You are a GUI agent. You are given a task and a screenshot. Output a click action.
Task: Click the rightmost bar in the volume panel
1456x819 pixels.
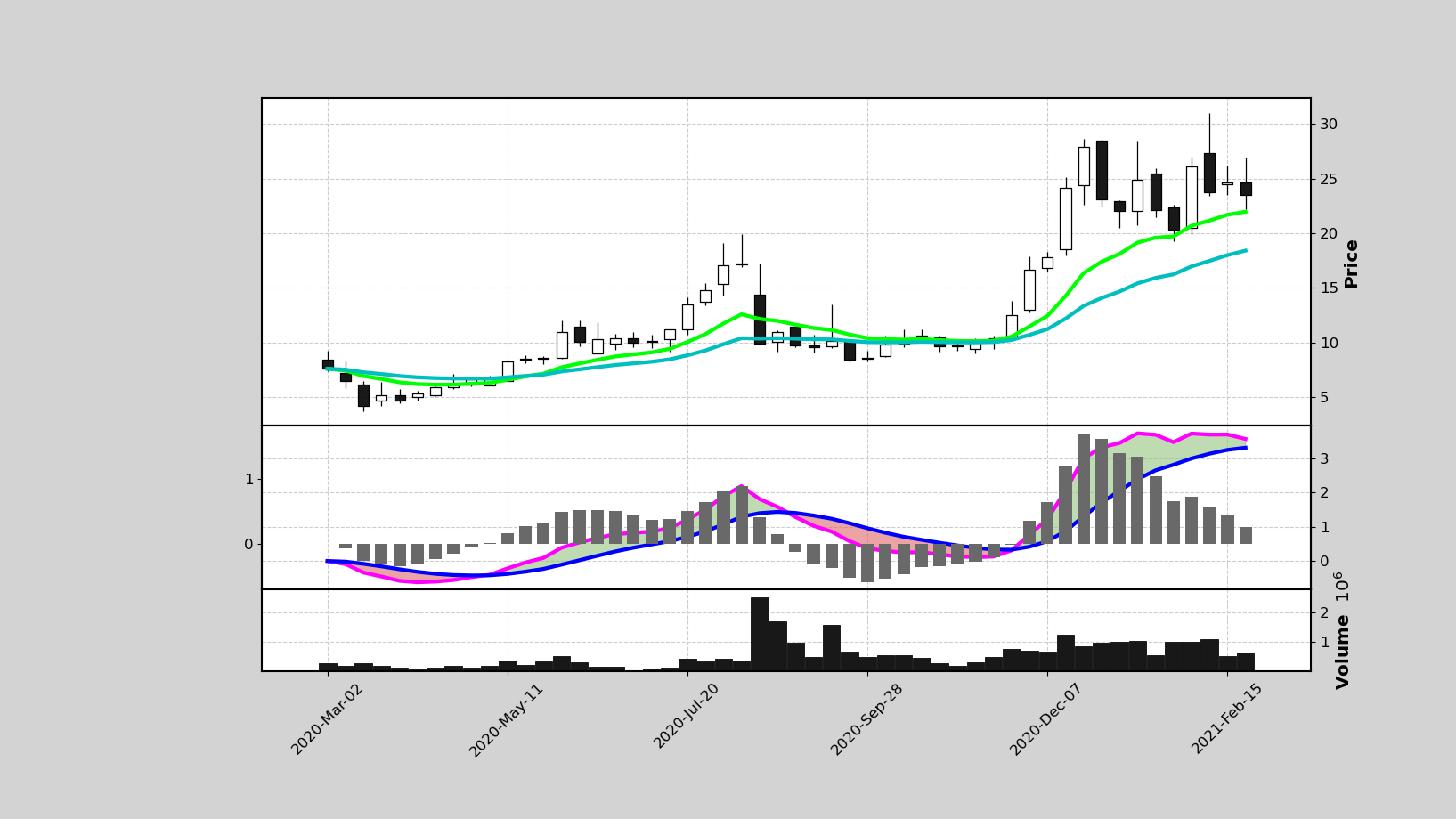click(x=1246, y=661)
